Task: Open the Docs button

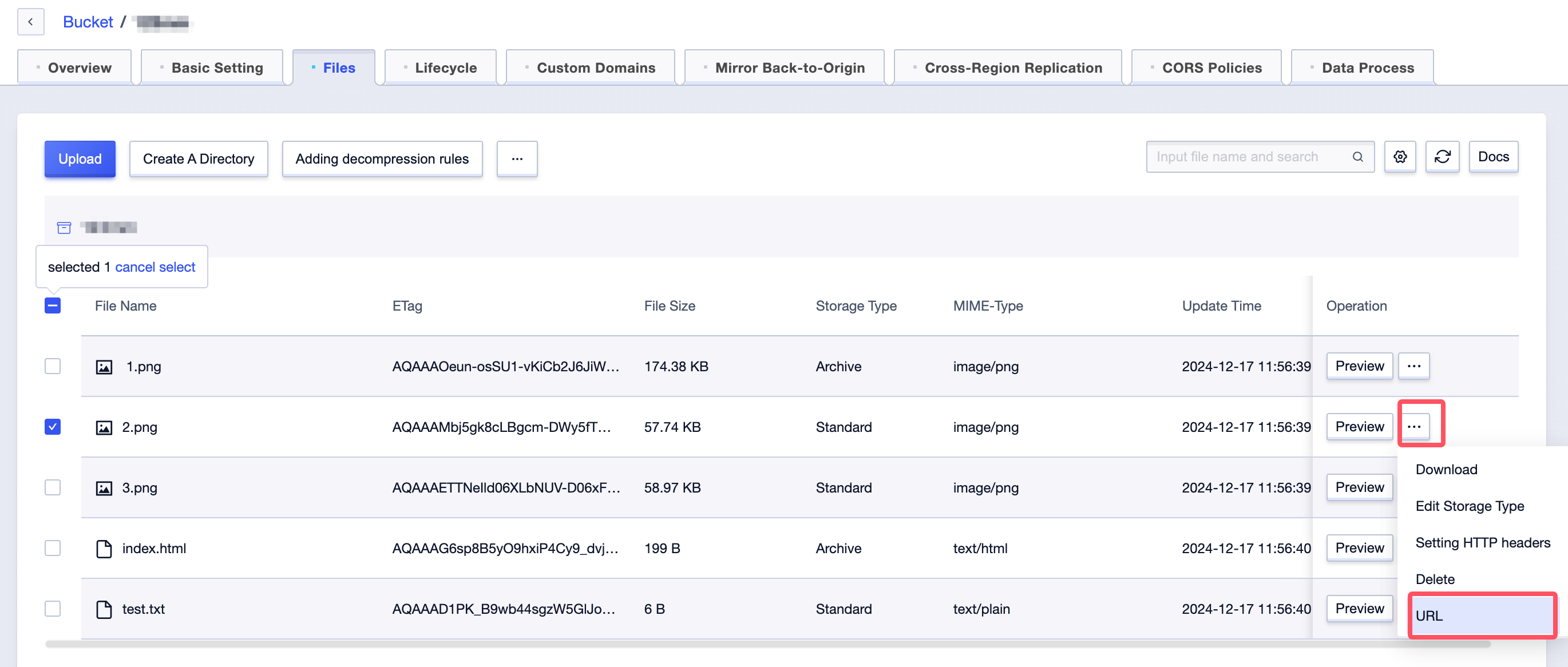Action: (1493, 157)
